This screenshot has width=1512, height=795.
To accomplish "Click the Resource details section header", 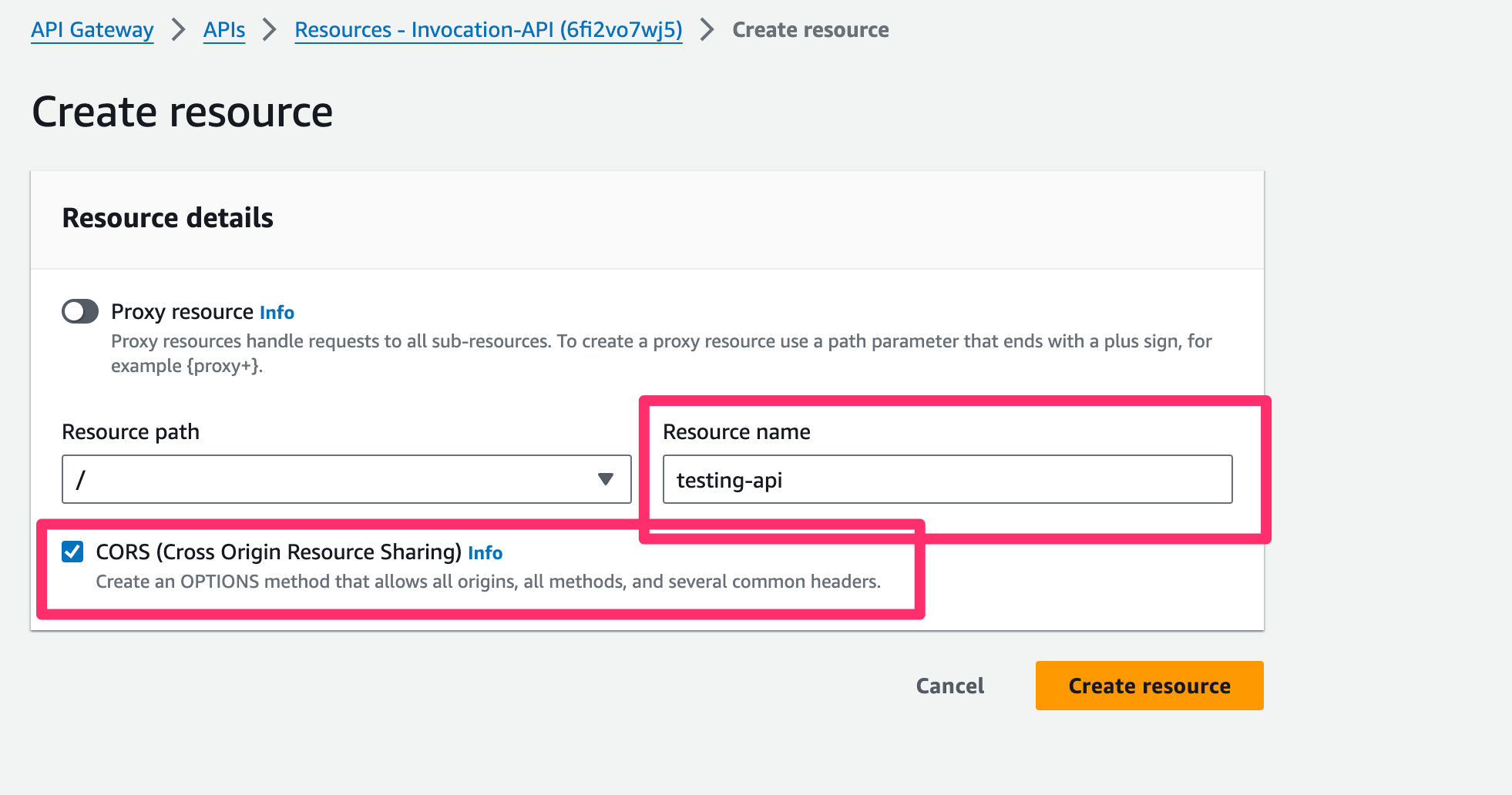I will 168,218.
